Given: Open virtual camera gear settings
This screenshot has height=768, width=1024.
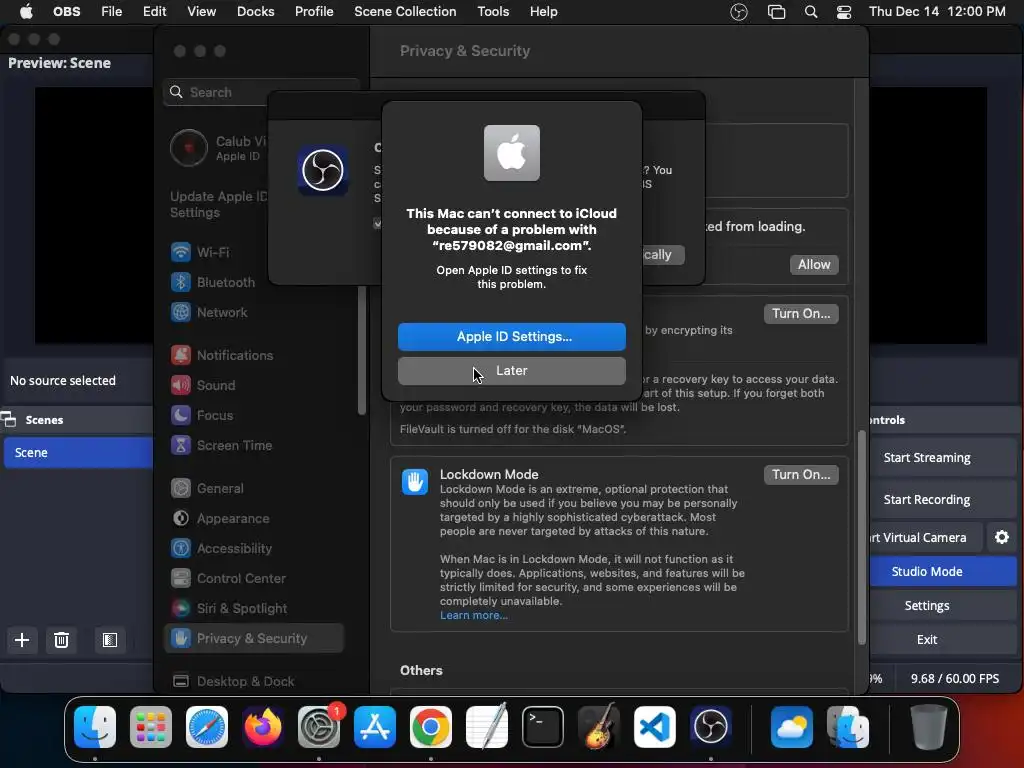Looking at the screenshot, I should point(1002,537).
